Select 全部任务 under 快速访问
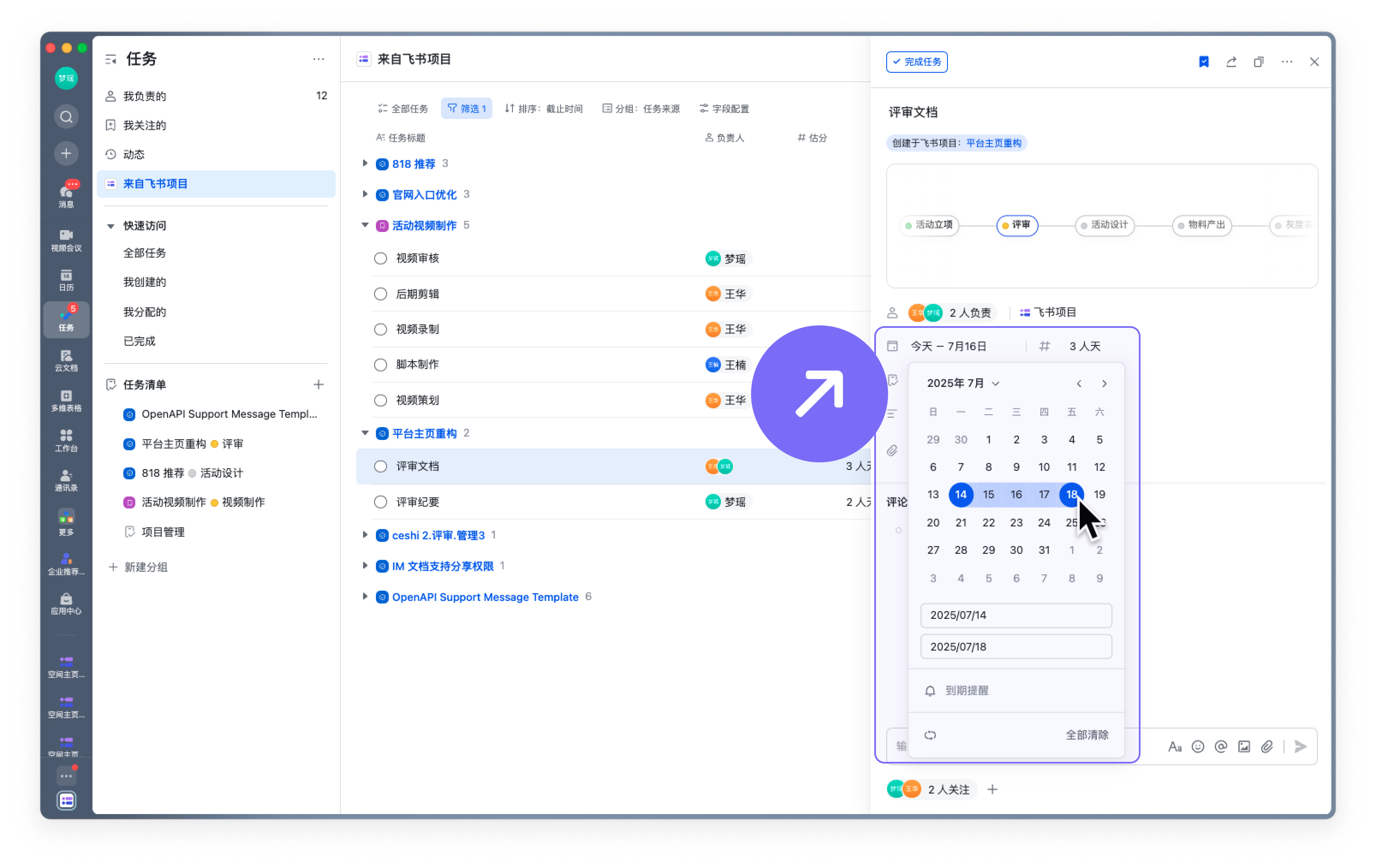Viewport: 1376px width, 868px height. pos(145,253)
